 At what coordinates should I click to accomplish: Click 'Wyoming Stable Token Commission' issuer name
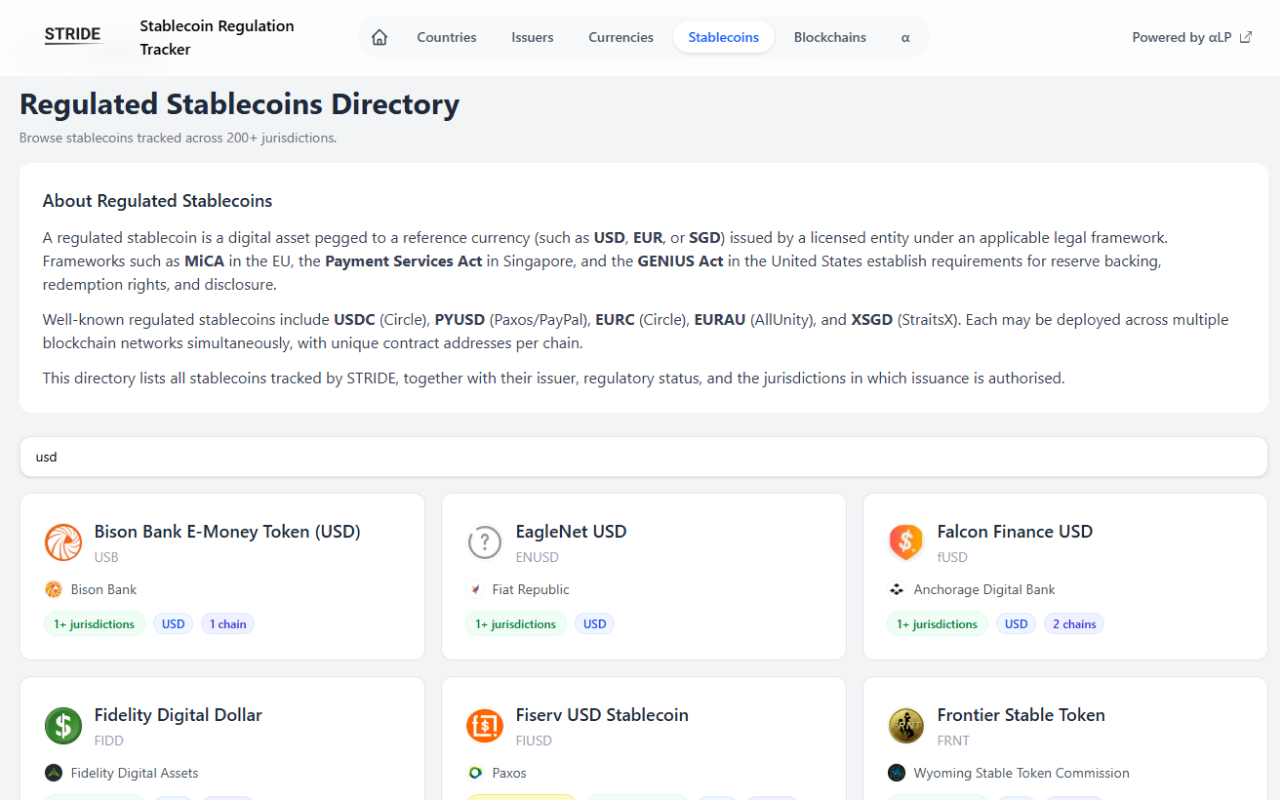(x=1021, y=773)
